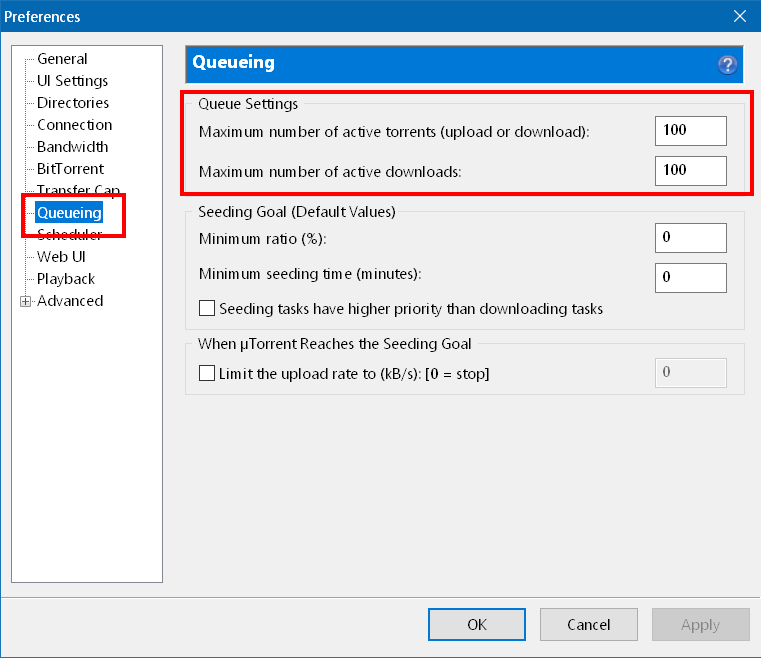761x658 pixels.
Task: Toggle the limit upload rate checkbox
Action: [208, 373]
